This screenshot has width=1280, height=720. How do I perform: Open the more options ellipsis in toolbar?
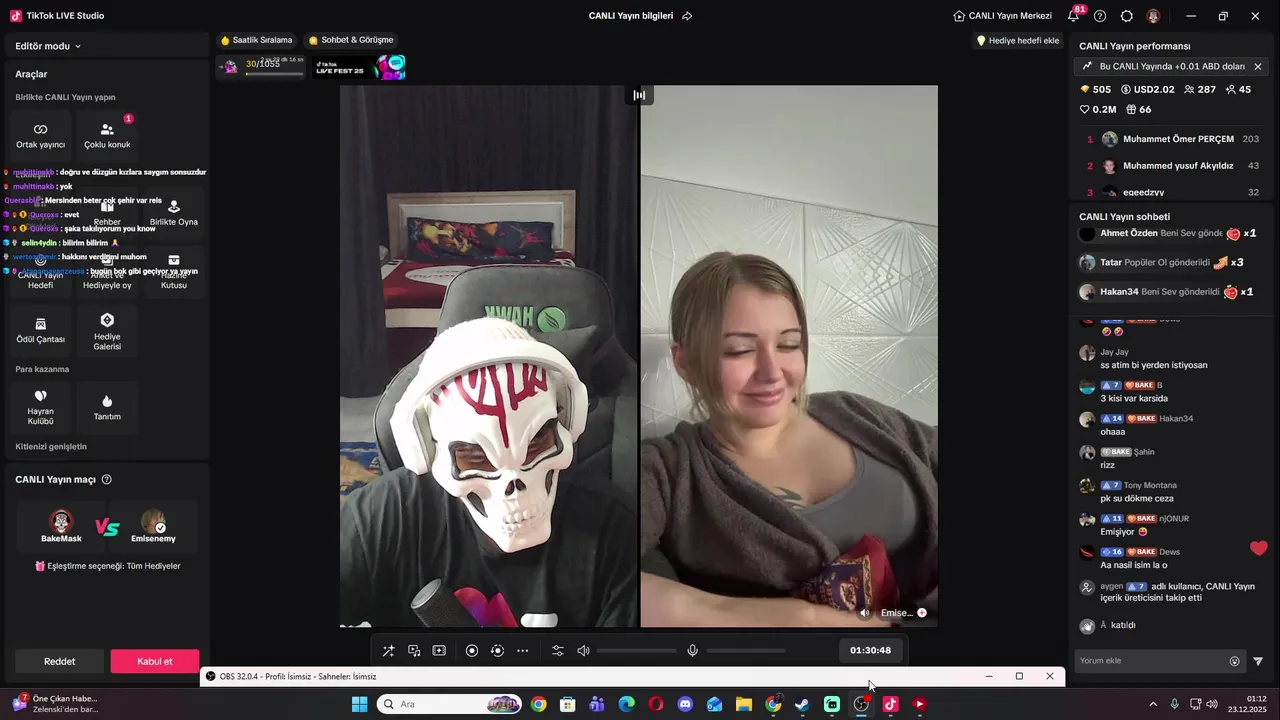click(522, 651)
